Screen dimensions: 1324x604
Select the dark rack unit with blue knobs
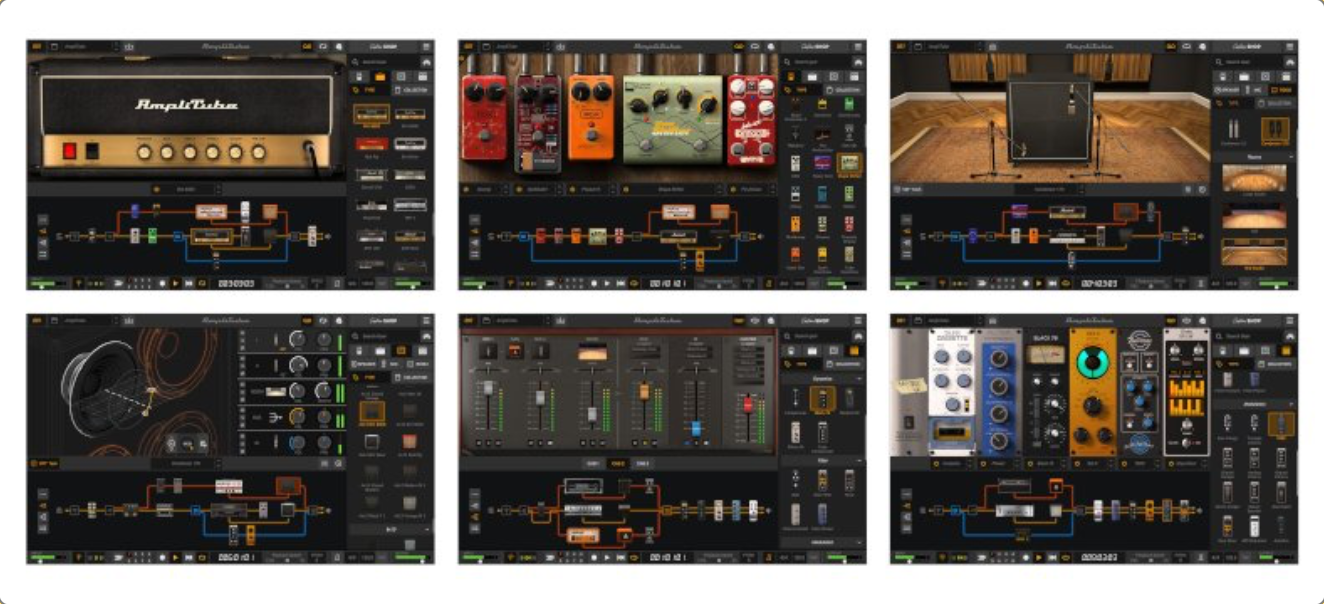point(1139,391)
